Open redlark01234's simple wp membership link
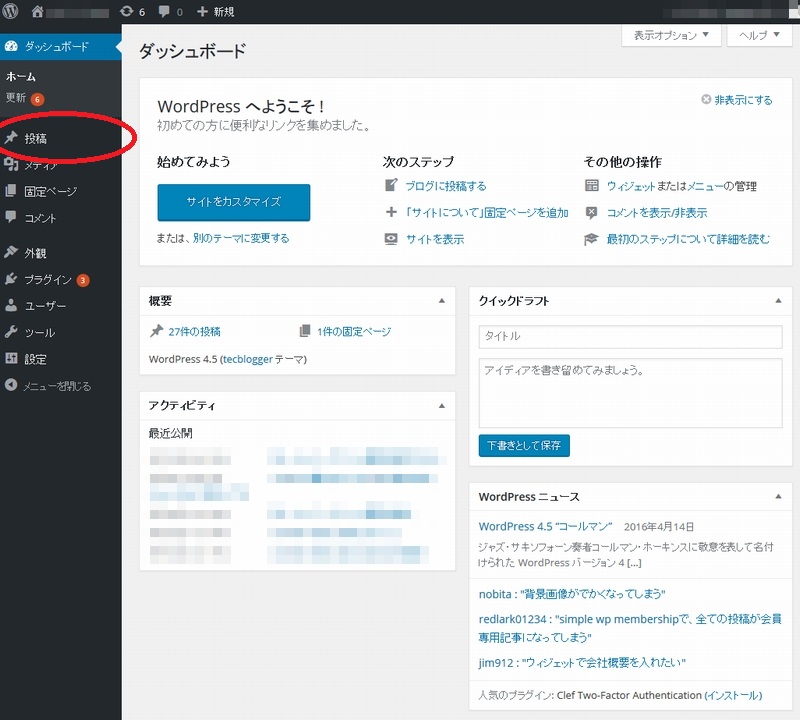 coord(630,628)
